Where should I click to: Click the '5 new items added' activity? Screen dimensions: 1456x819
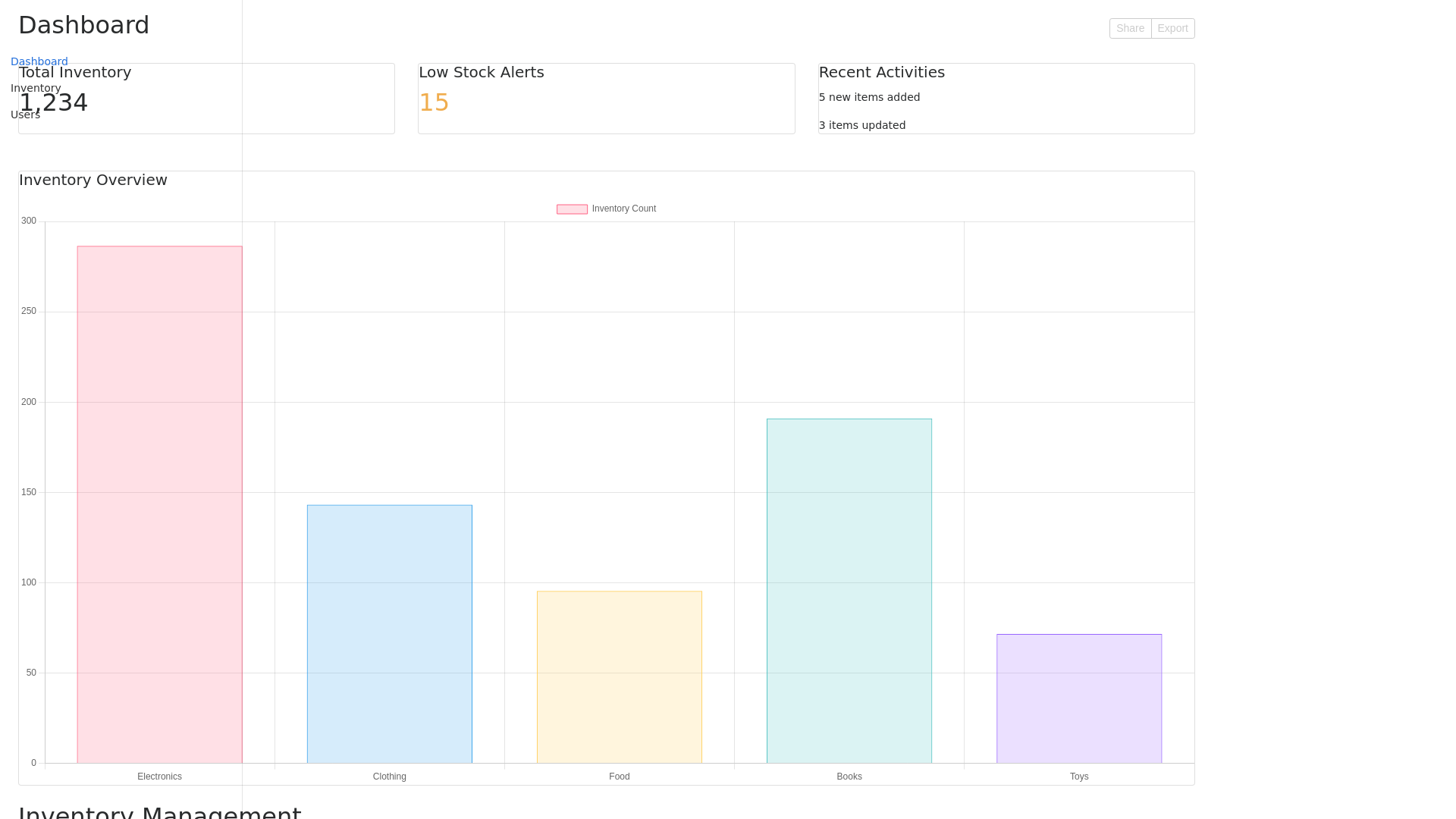(869, 97)
